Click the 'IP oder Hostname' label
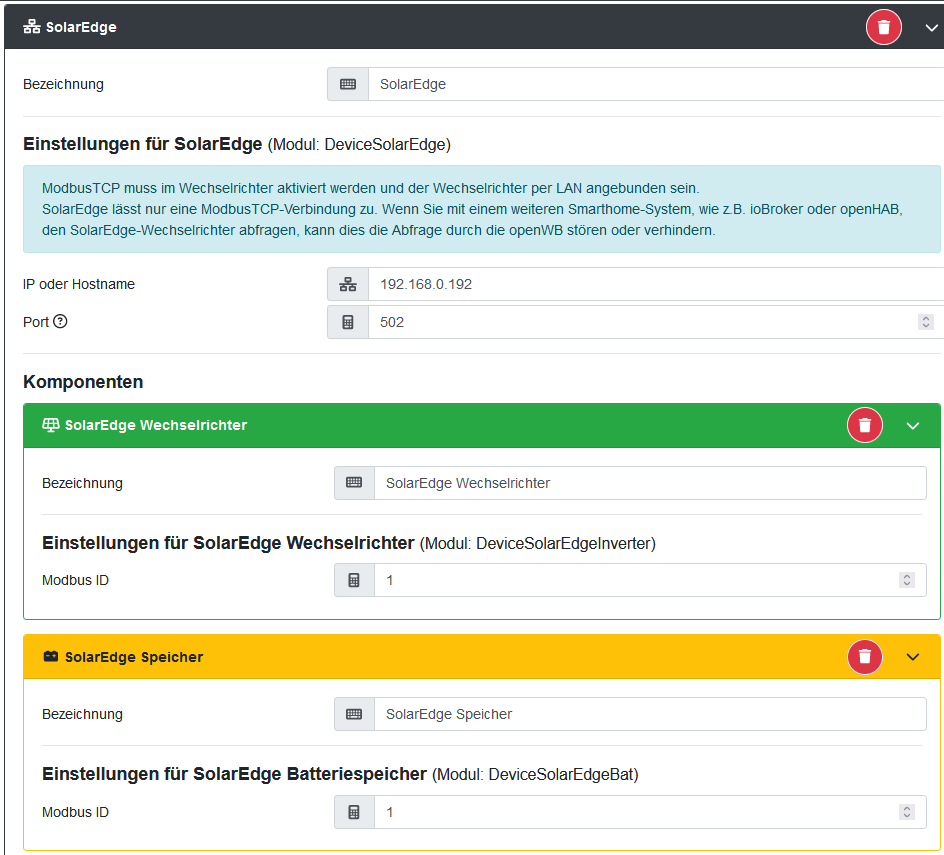Viewport: 944px width, 855px height. pos(79,284)
